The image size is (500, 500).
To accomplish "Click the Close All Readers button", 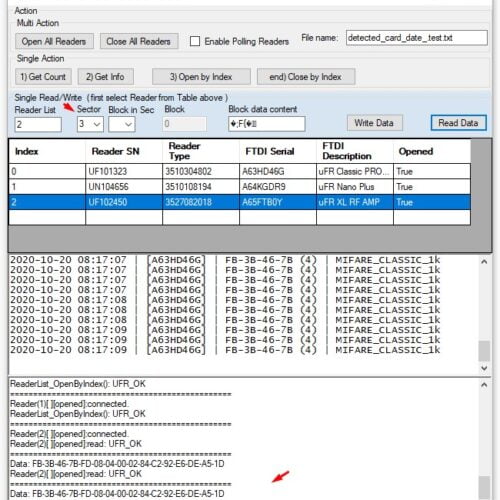I will point(139,41).
